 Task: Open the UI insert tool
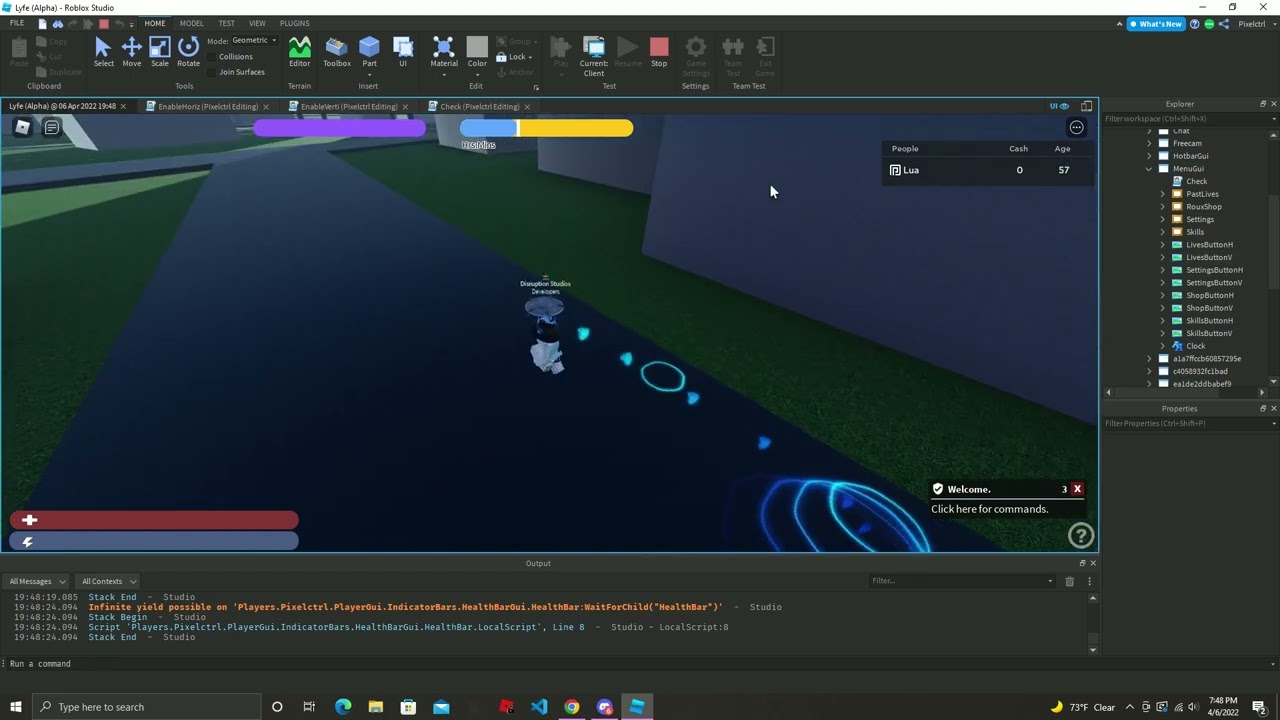click(403, 52)
